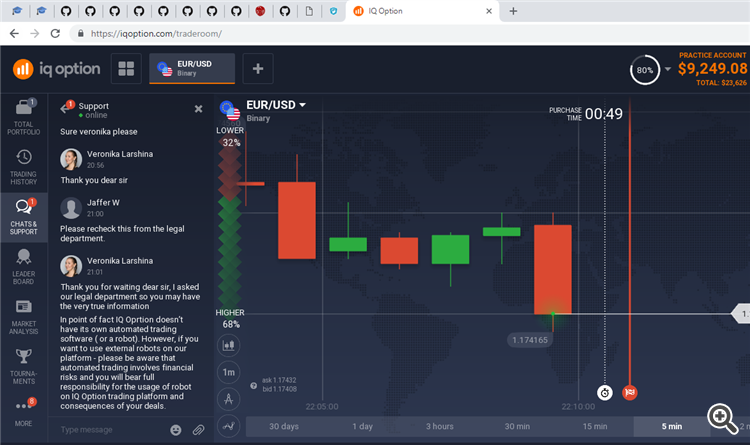Focus the Type message input field
This screenshot has width=750, height=445.
click(x=110, y=430)
